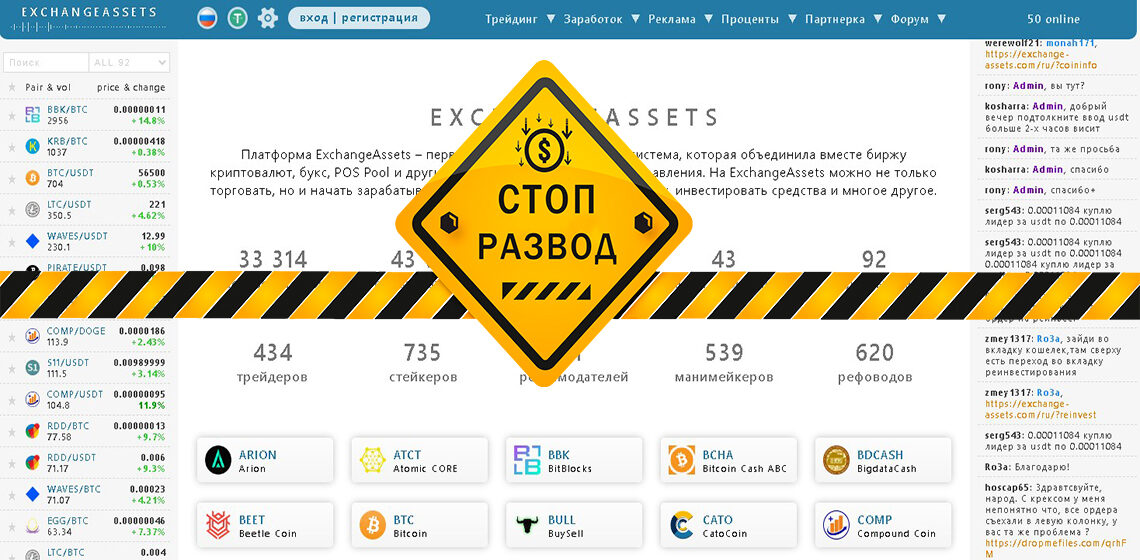This screenshot has width=1140, height=560.
Task: Click the RDD/BTC coin icon
Action: [33, 431]
